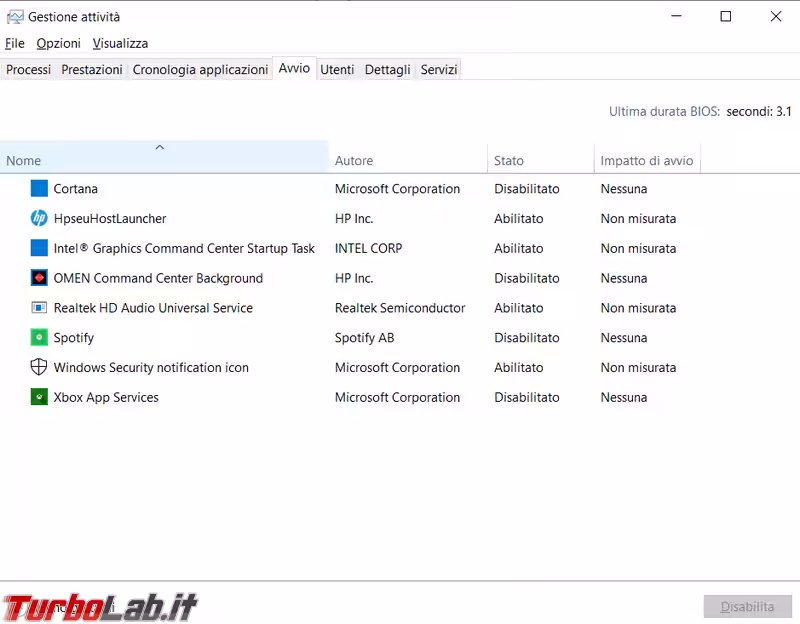Sort by Impatto di avvio column header
Viewport: 800px width, 624px height.
(x=646, y=161)
